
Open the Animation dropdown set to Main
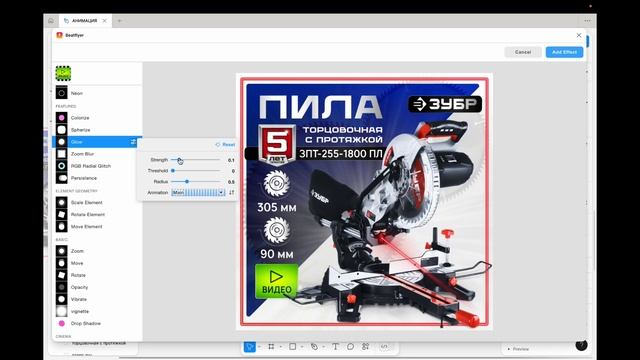[198, 192]
